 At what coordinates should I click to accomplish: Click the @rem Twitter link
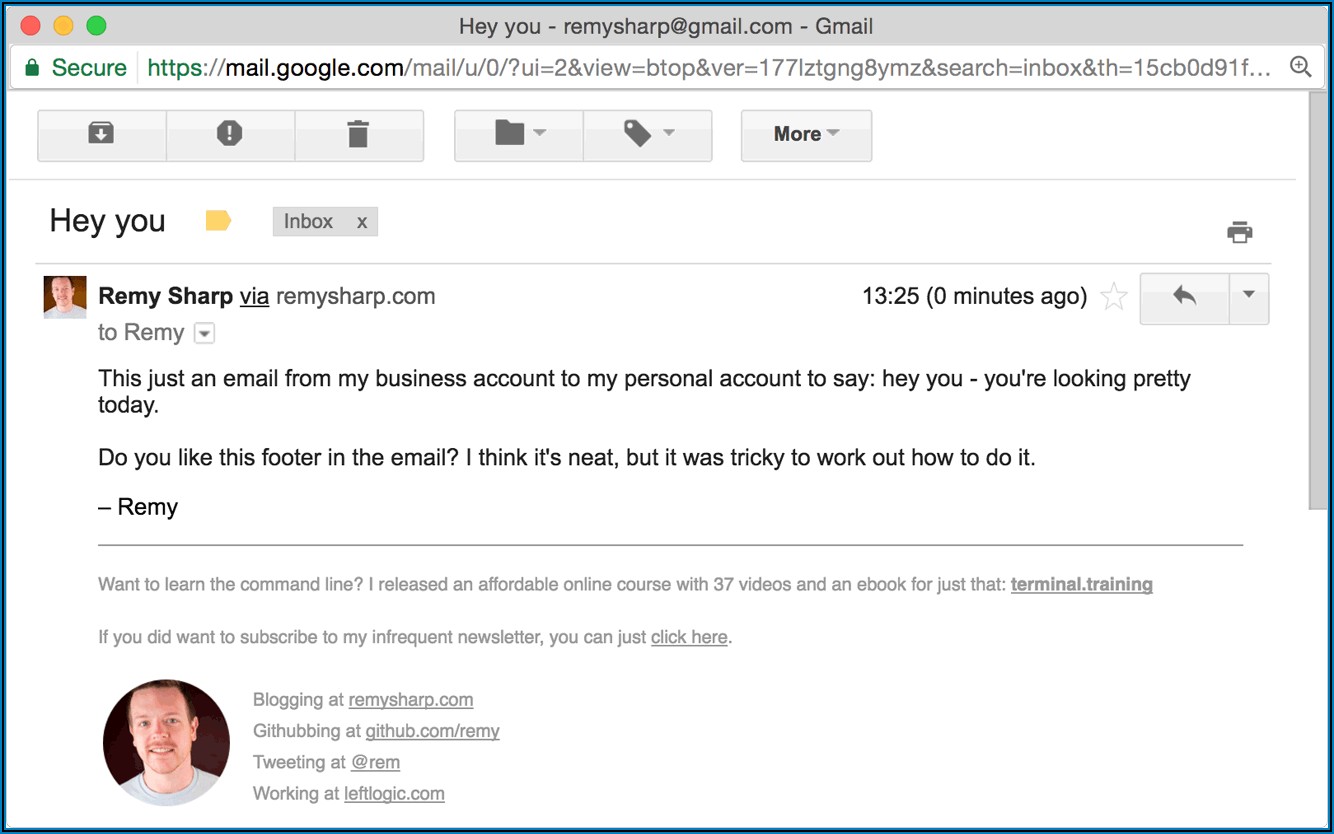click(x=375, y=762)
